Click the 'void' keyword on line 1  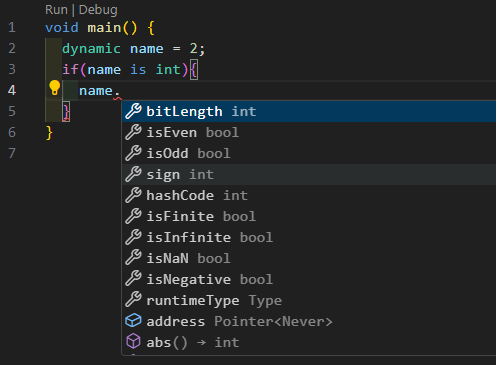[x=62, y=27]
